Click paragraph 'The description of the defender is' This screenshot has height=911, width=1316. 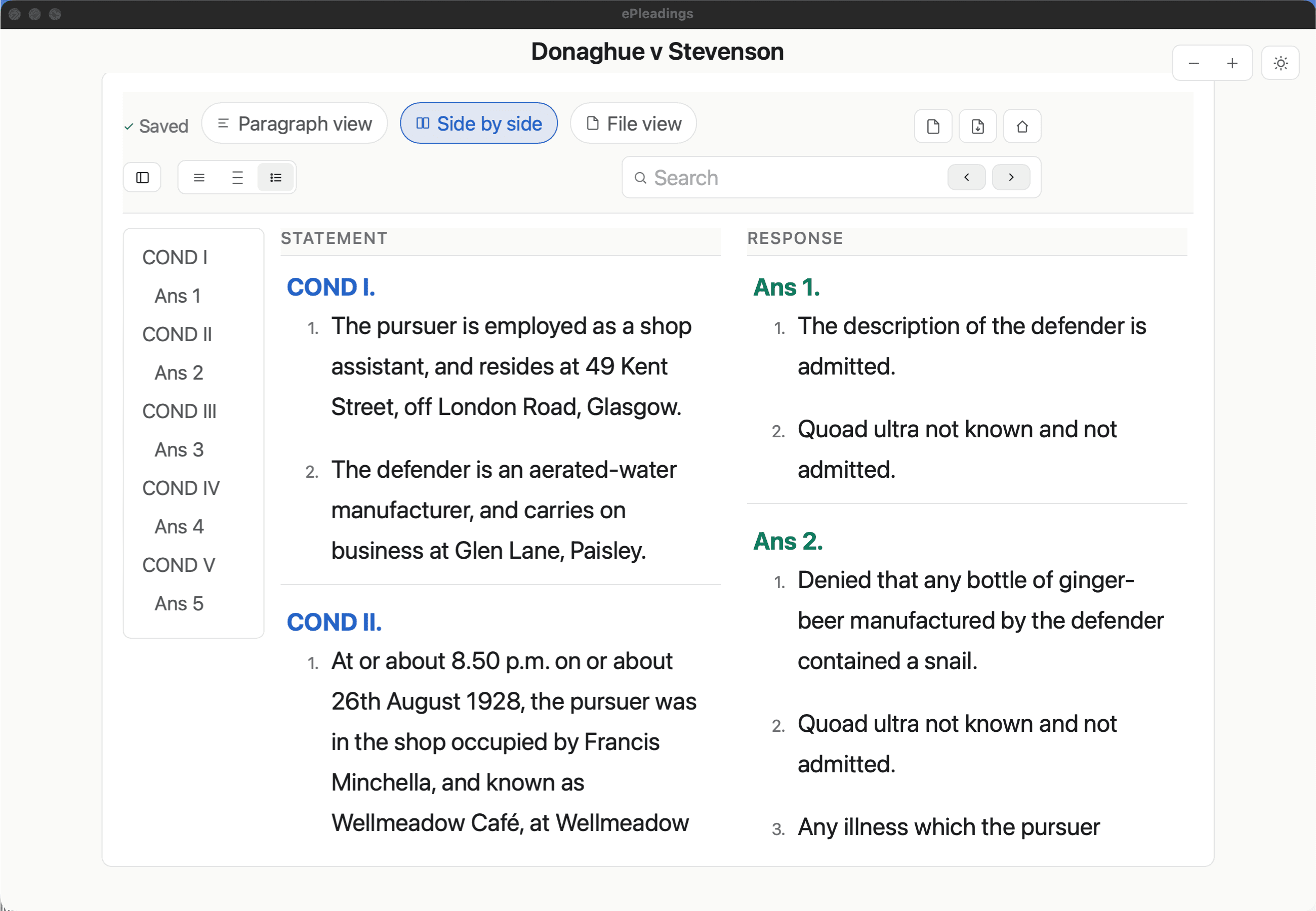(972, 346)
